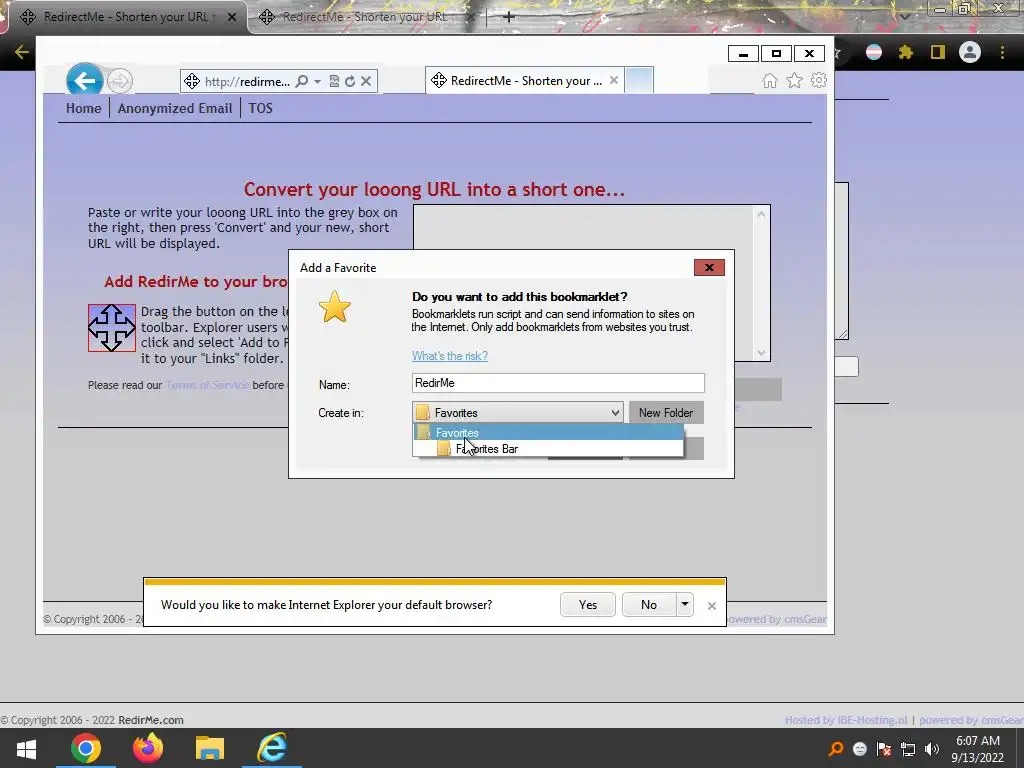
Task: Open a new blank tab in IE
Action: pos(639,80)
